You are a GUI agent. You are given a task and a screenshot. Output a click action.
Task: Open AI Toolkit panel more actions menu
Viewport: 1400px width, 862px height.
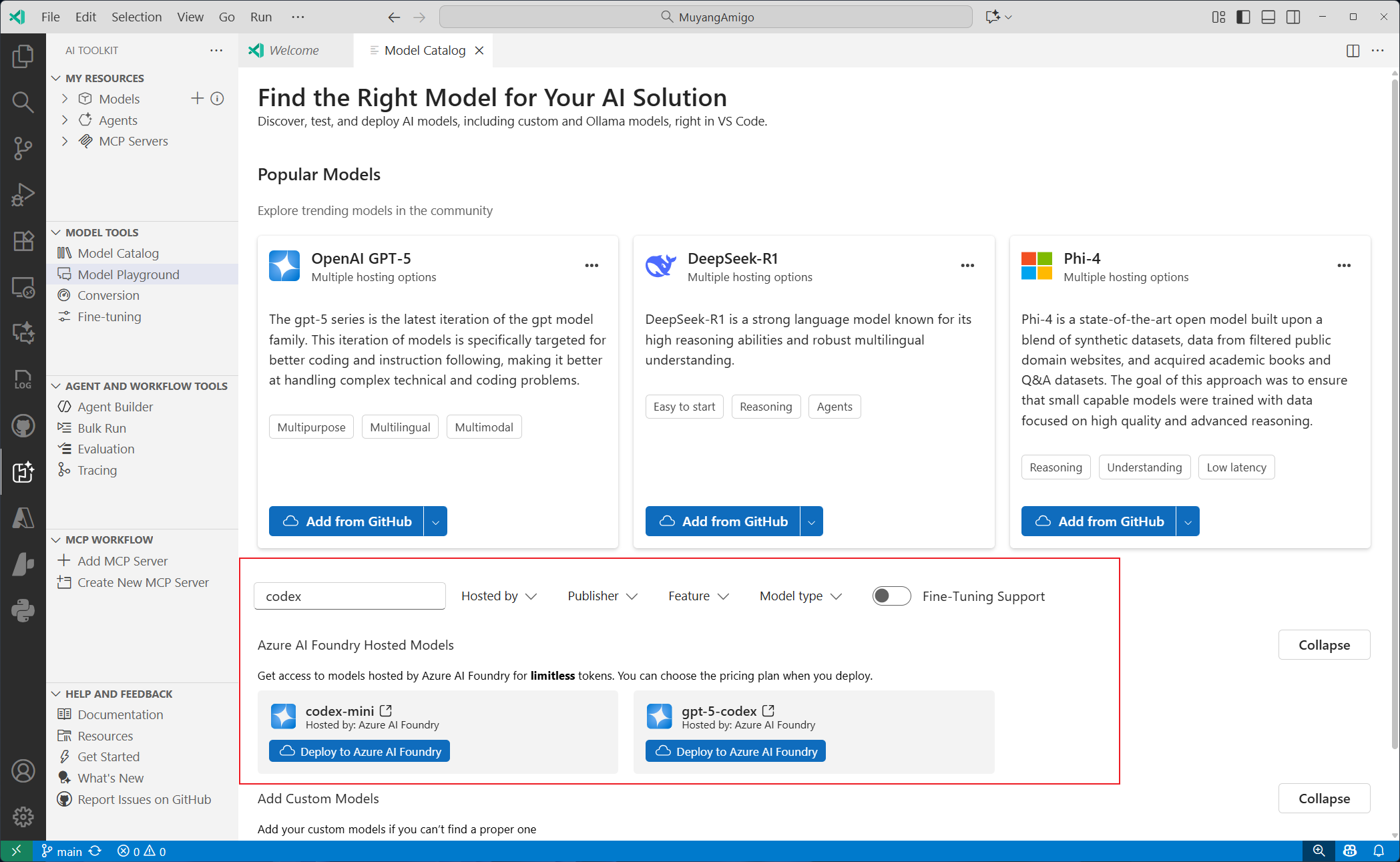pyautogui.click(x=216, y=51)
